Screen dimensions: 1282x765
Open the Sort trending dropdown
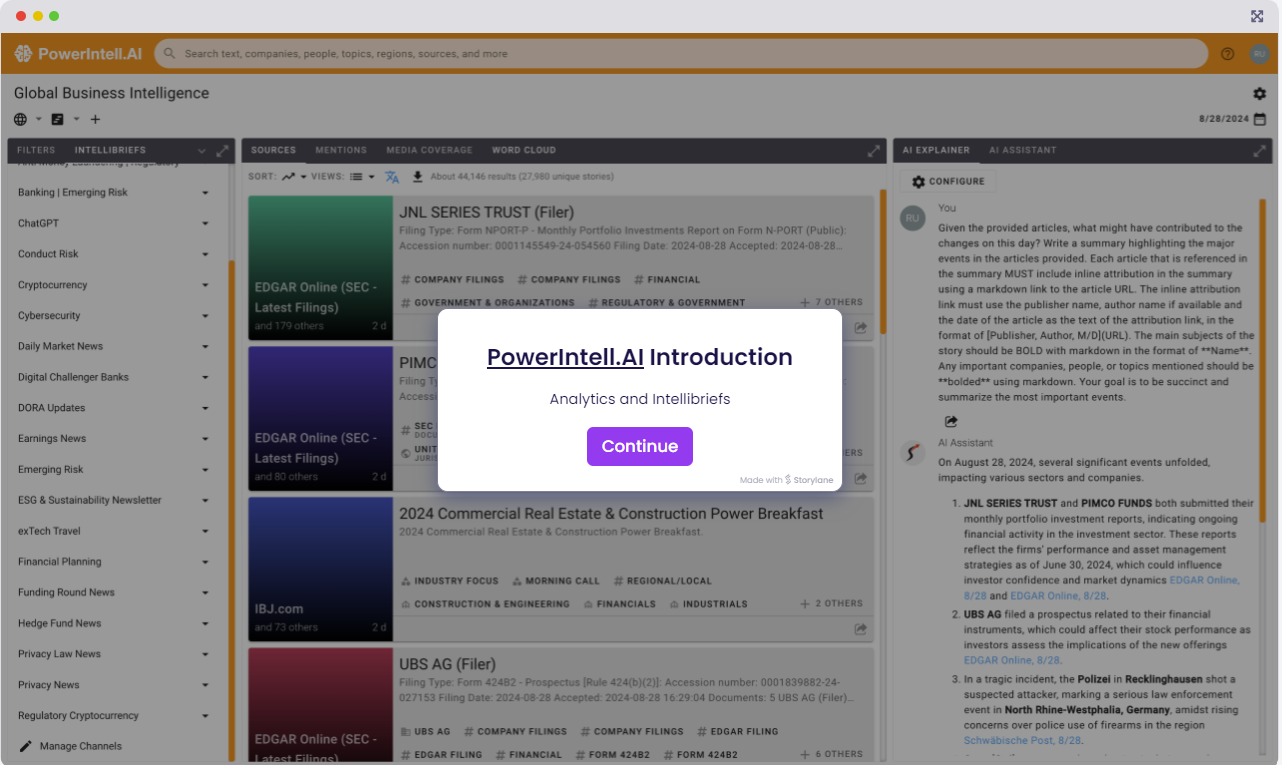tap(293, 177)
